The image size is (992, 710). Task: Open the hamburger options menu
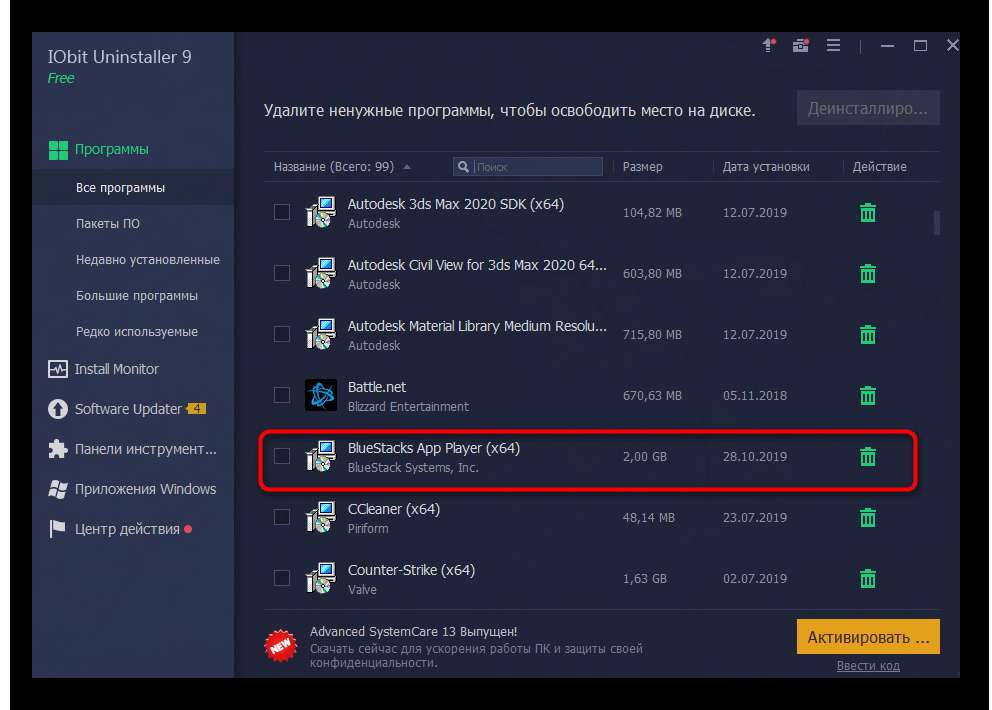833,45
